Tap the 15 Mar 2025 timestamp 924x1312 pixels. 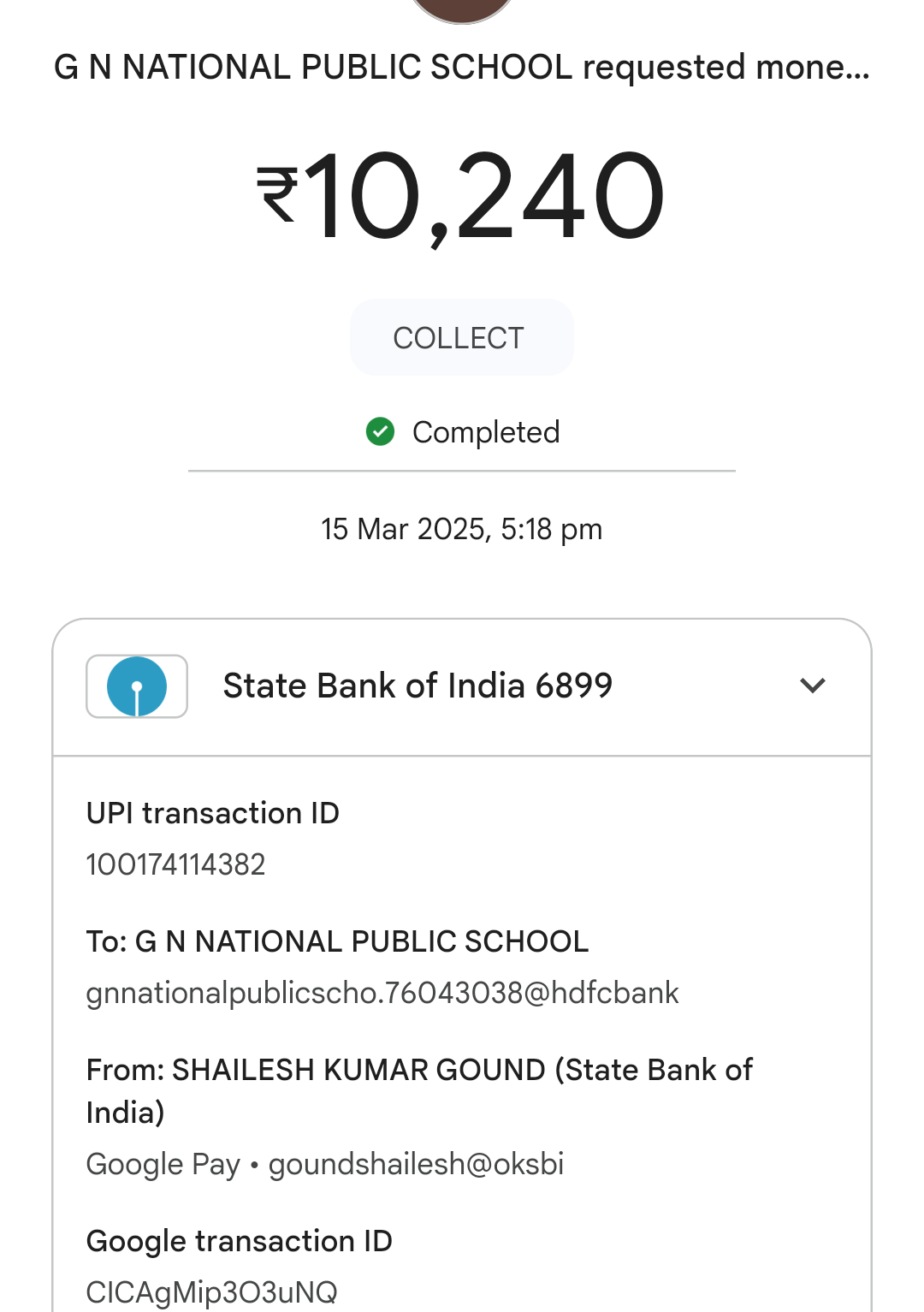[x=462, y=529]
